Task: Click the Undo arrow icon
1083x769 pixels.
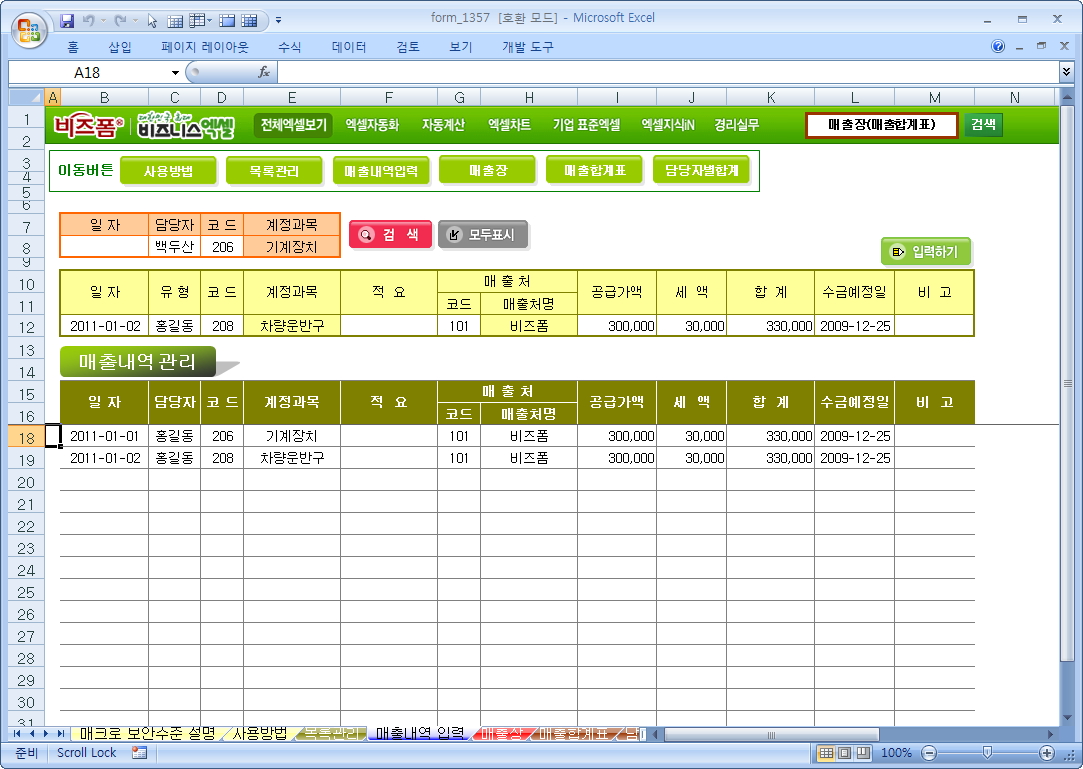Action: (89, 20)
